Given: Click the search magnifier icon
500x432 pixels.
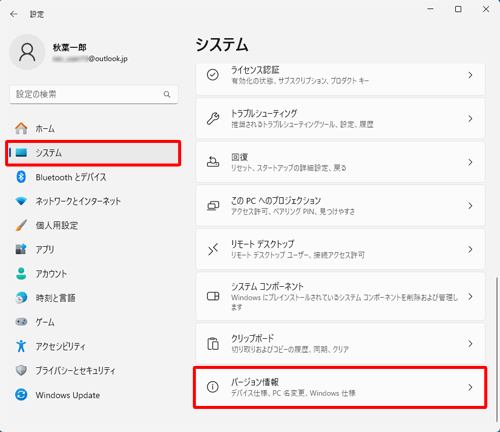Looking at the screenshot, I should [167, 94].
